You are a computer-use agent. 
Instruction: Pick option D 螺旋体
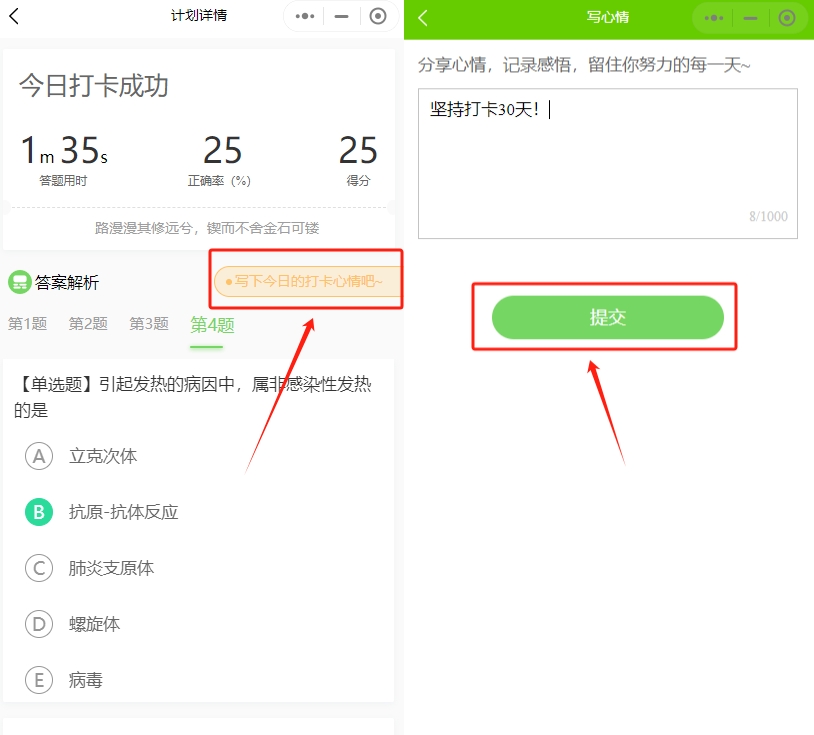tap(39, 624)
